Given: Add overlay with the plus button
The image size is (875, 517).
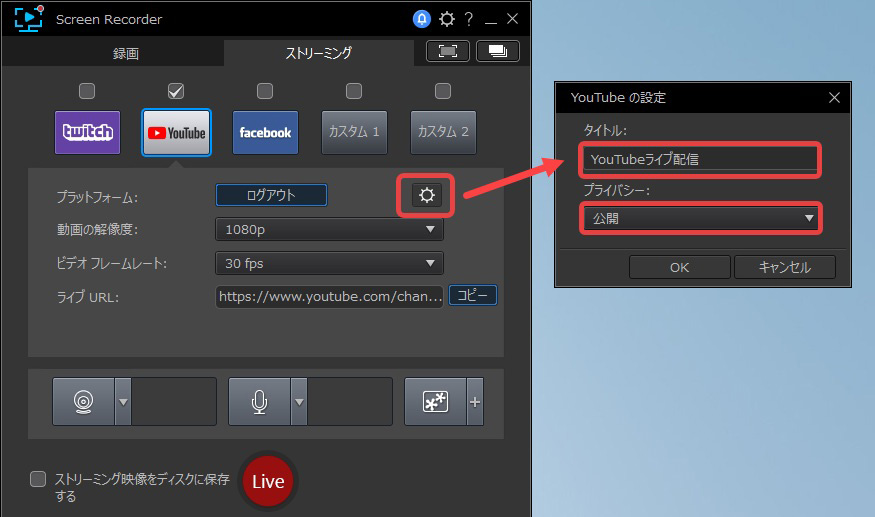Looking at the screenshot, I should [475, 401].
